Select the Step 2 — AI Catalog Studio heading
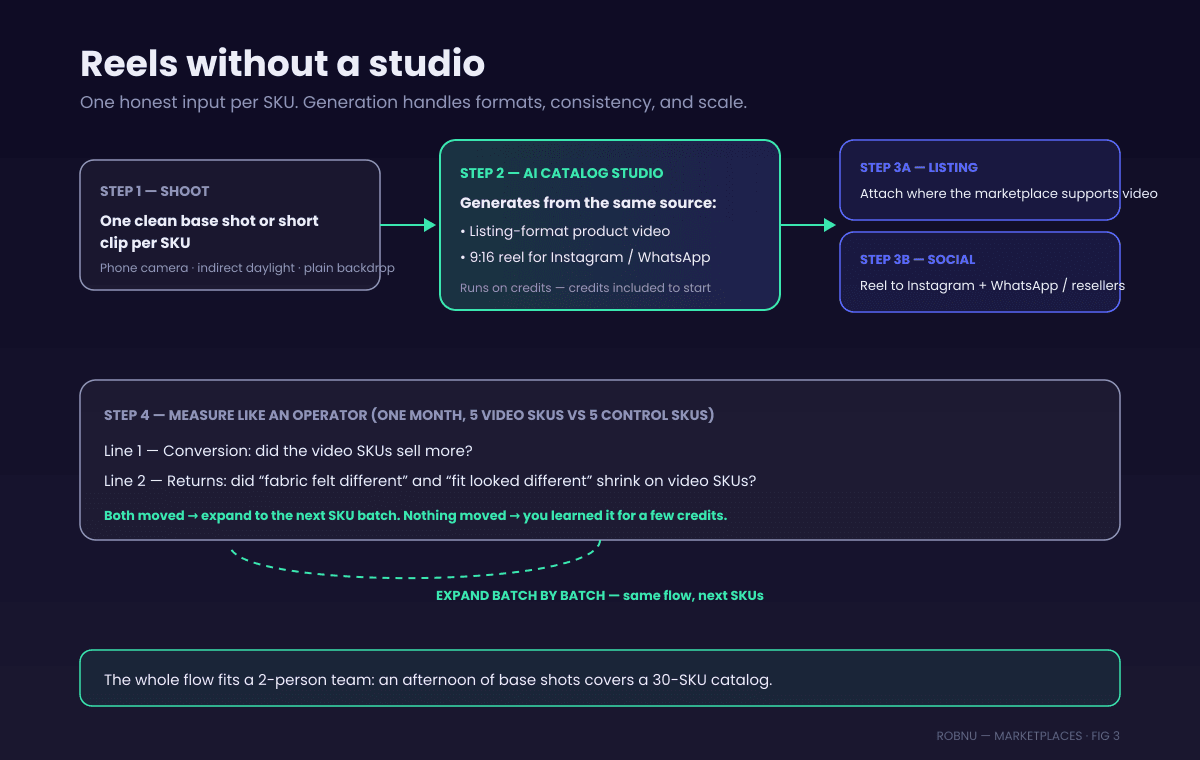 click(x=561, y=173)
